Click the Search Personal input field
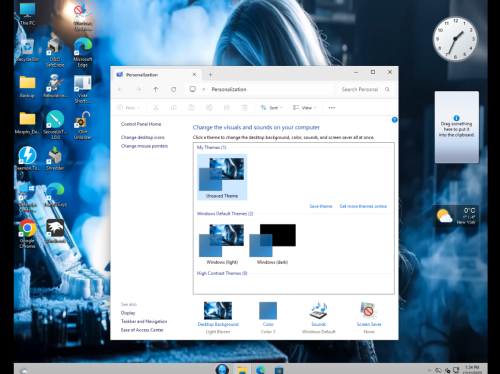 pyautogui.click(x=363, y=89)
